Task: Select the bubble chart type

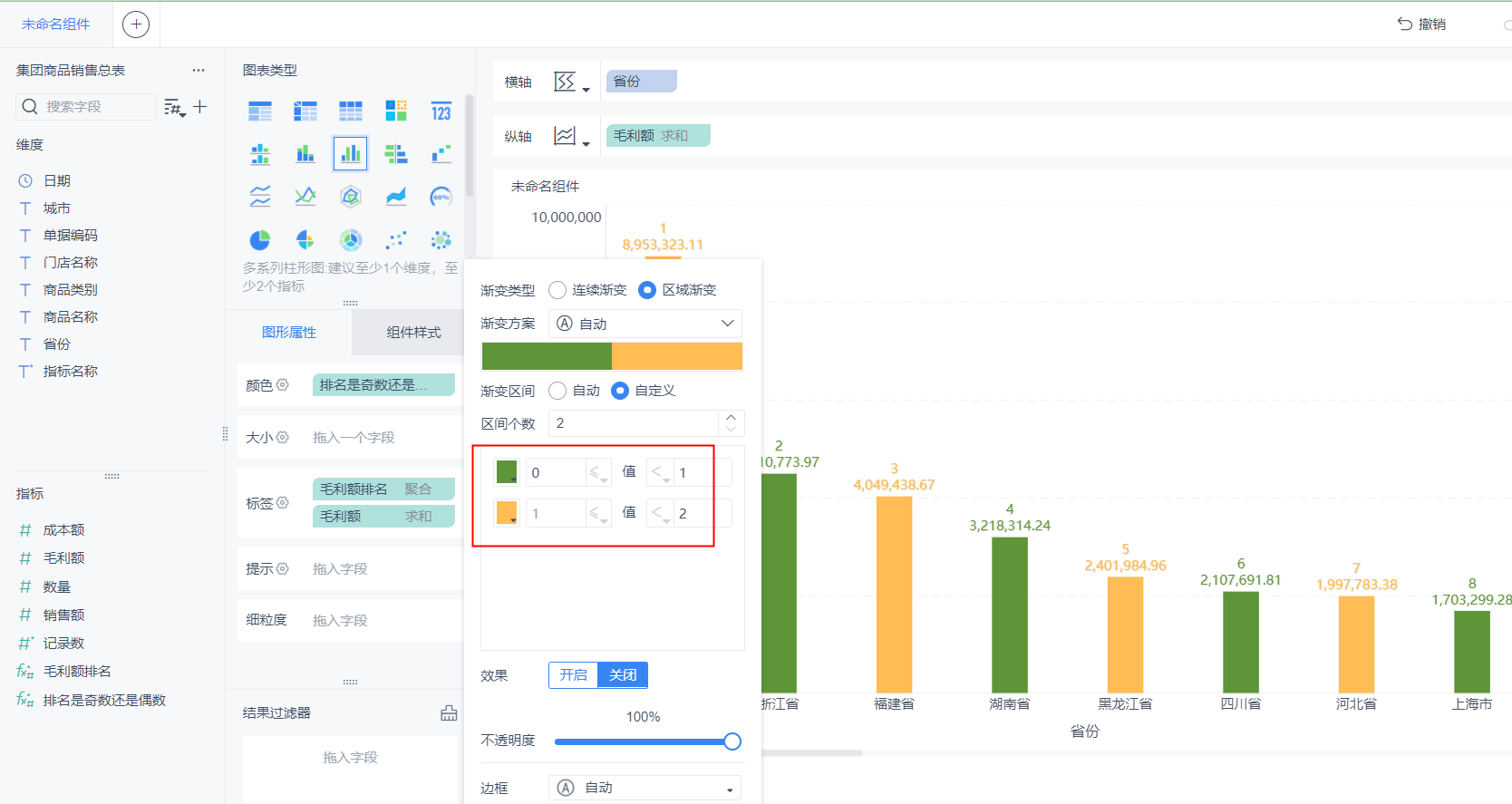Action: [441, 239]
